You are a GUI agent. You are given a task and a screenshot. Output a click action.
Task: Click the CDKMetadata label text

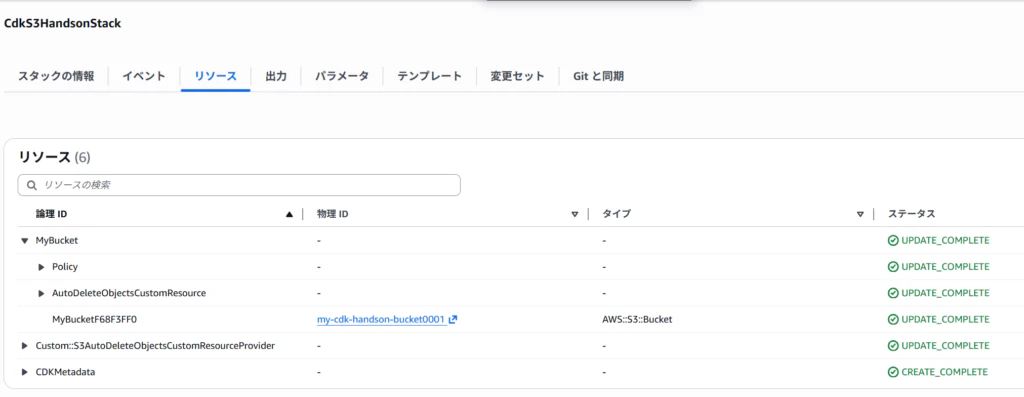coord(65,372)
